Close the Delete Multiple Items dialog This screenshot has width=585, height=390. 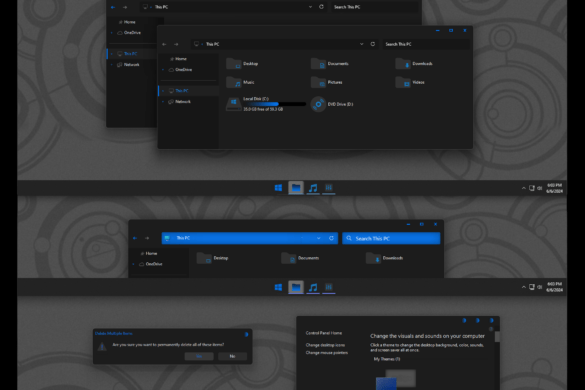[246, 334]
